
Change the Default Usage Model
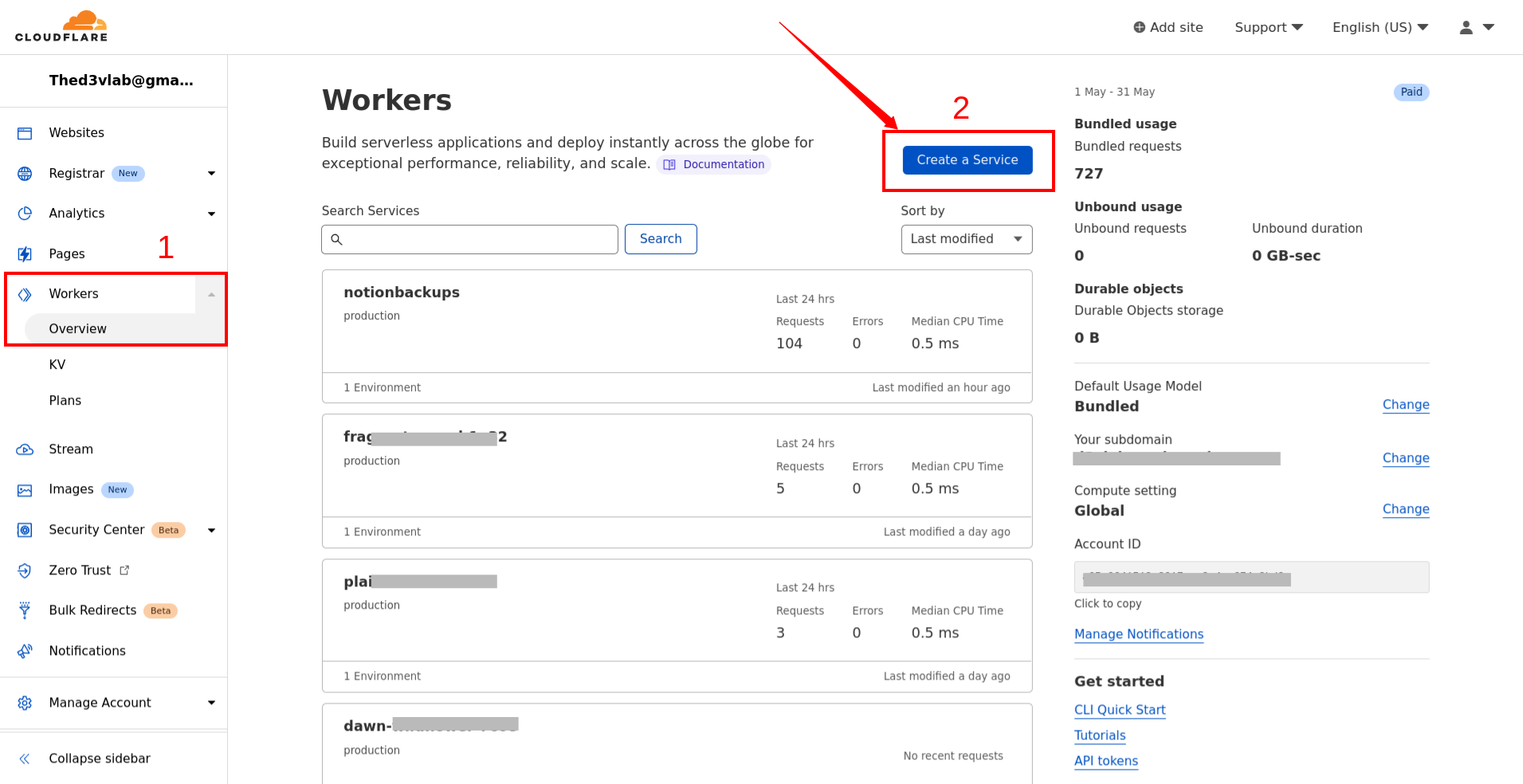click(x=1406, y=405)
